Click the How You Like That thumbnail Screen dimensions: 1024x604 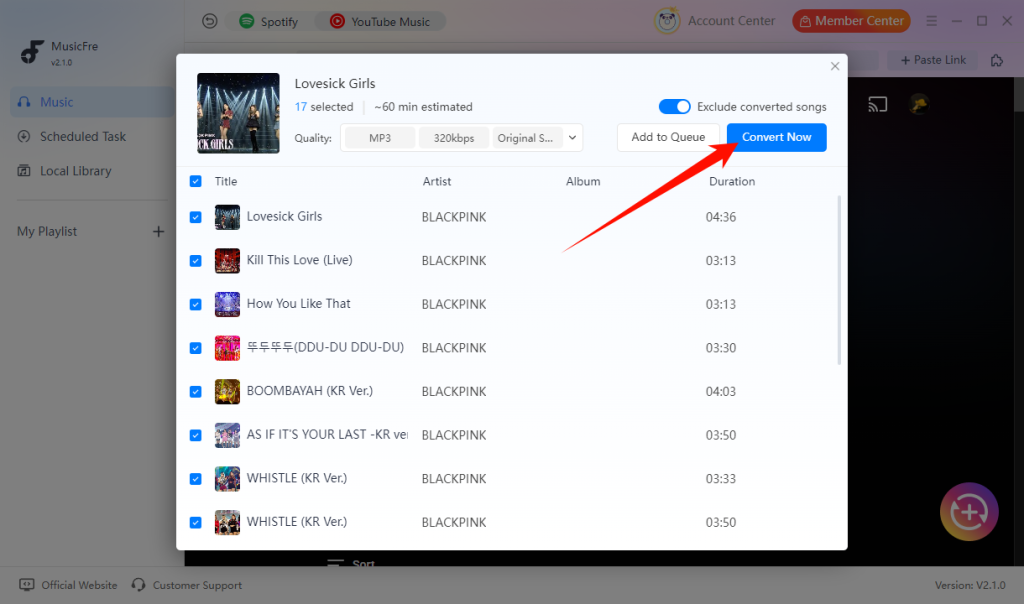(227, 304)
